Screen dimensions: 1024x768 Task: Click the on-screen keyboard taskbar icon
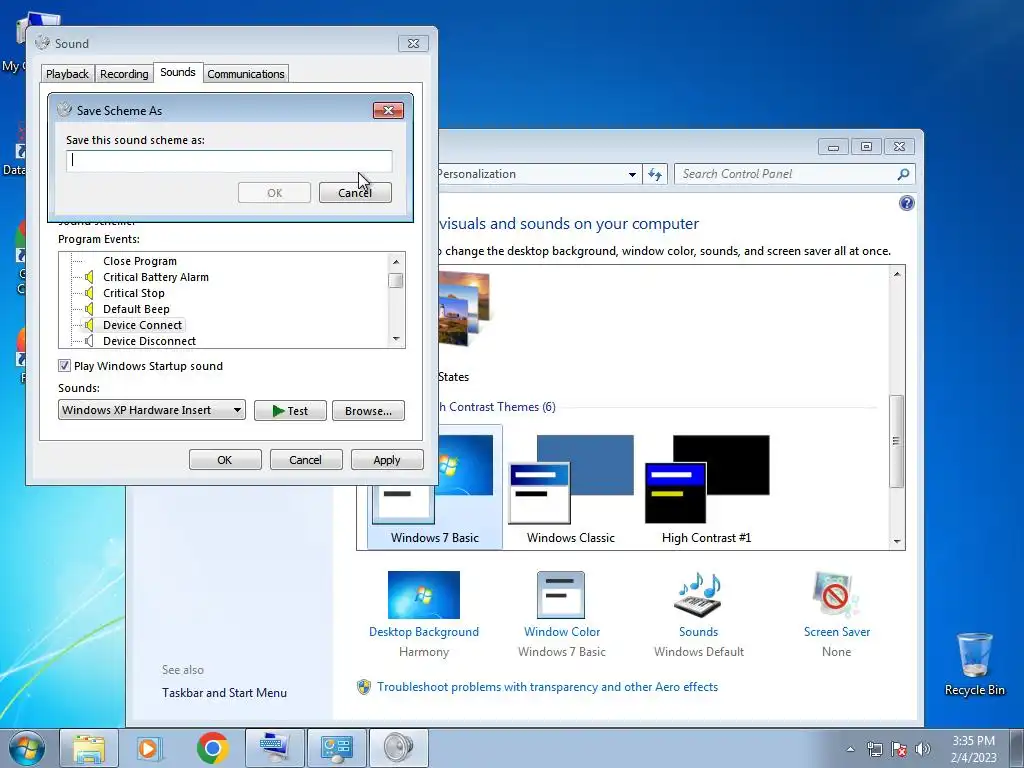[275, 748]
